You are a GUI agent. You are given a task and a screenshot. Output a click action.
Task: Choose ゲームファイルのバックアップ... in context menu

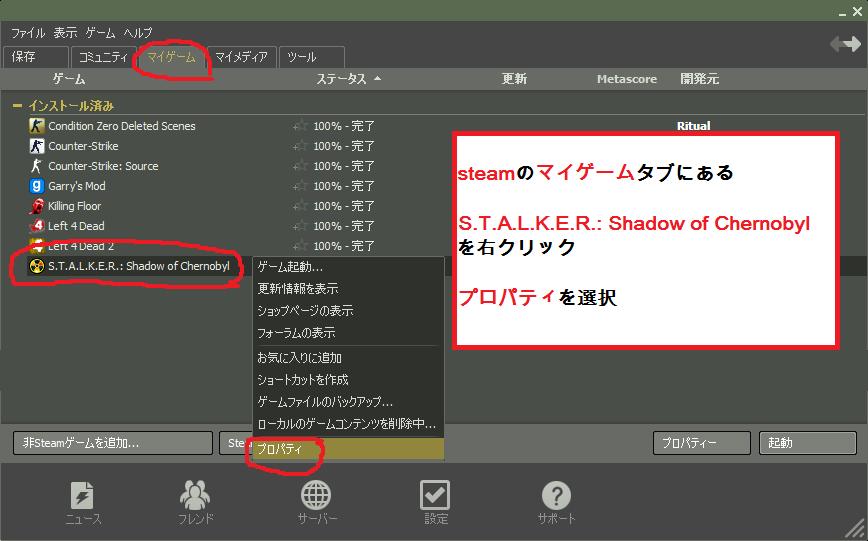tap(348, 402)
